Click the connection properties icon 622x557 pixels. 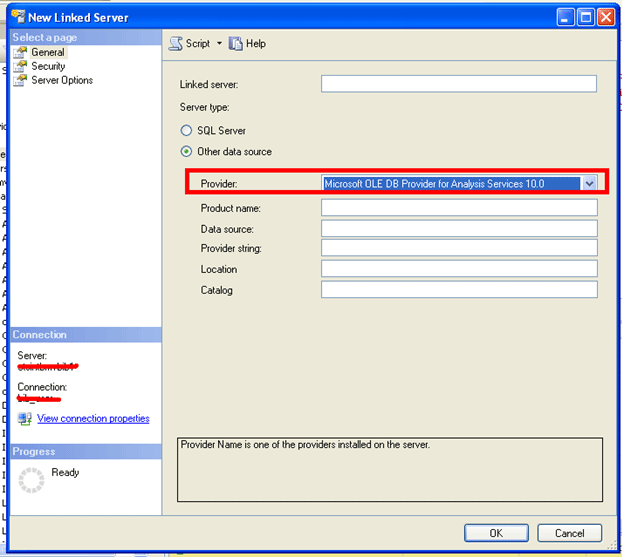25,419
